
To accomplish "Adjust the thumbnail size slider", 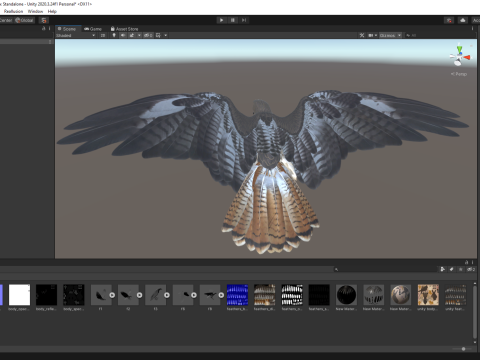I will [463, 349].
